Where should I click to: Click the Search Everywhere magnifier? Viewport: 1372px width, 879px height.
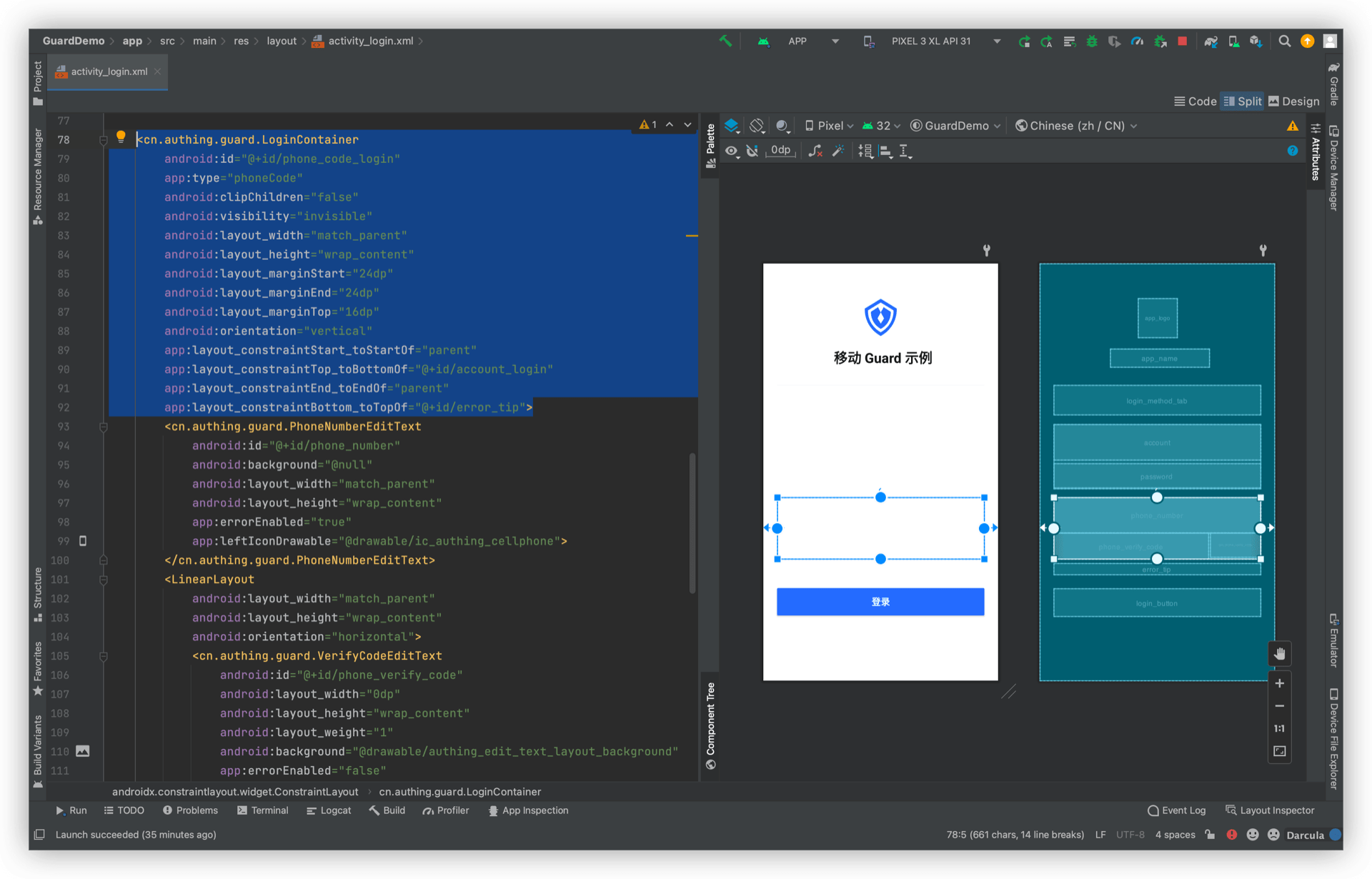pyautogui.click(x=1284, y=41)
